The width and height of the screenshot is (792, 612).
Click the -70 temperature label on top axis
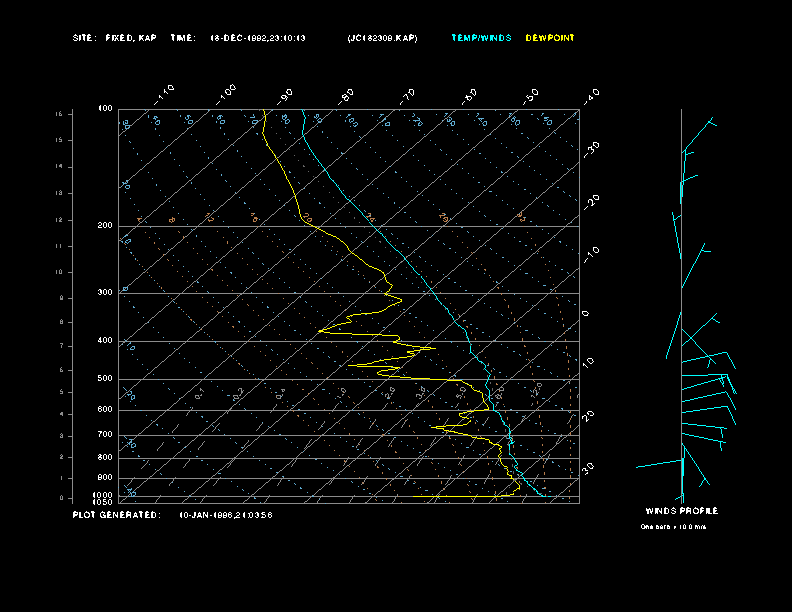pos(407,96)
